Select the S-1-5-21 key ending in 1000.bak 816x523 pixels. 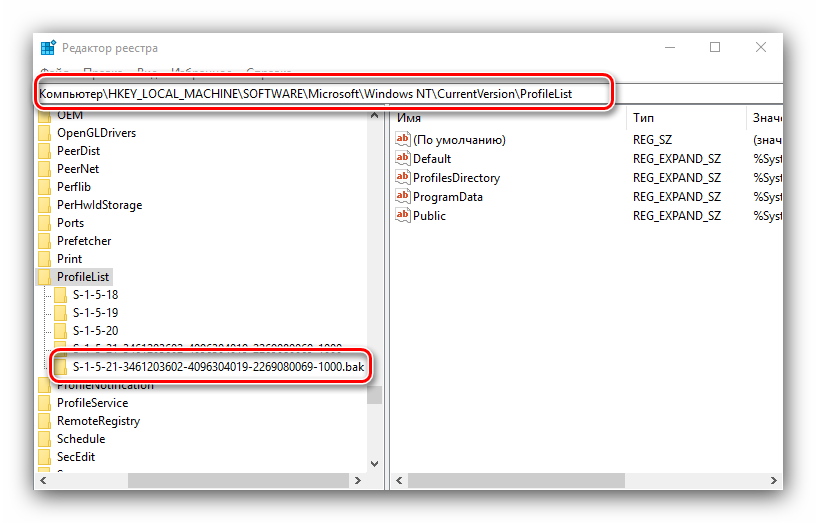[218, 367]
